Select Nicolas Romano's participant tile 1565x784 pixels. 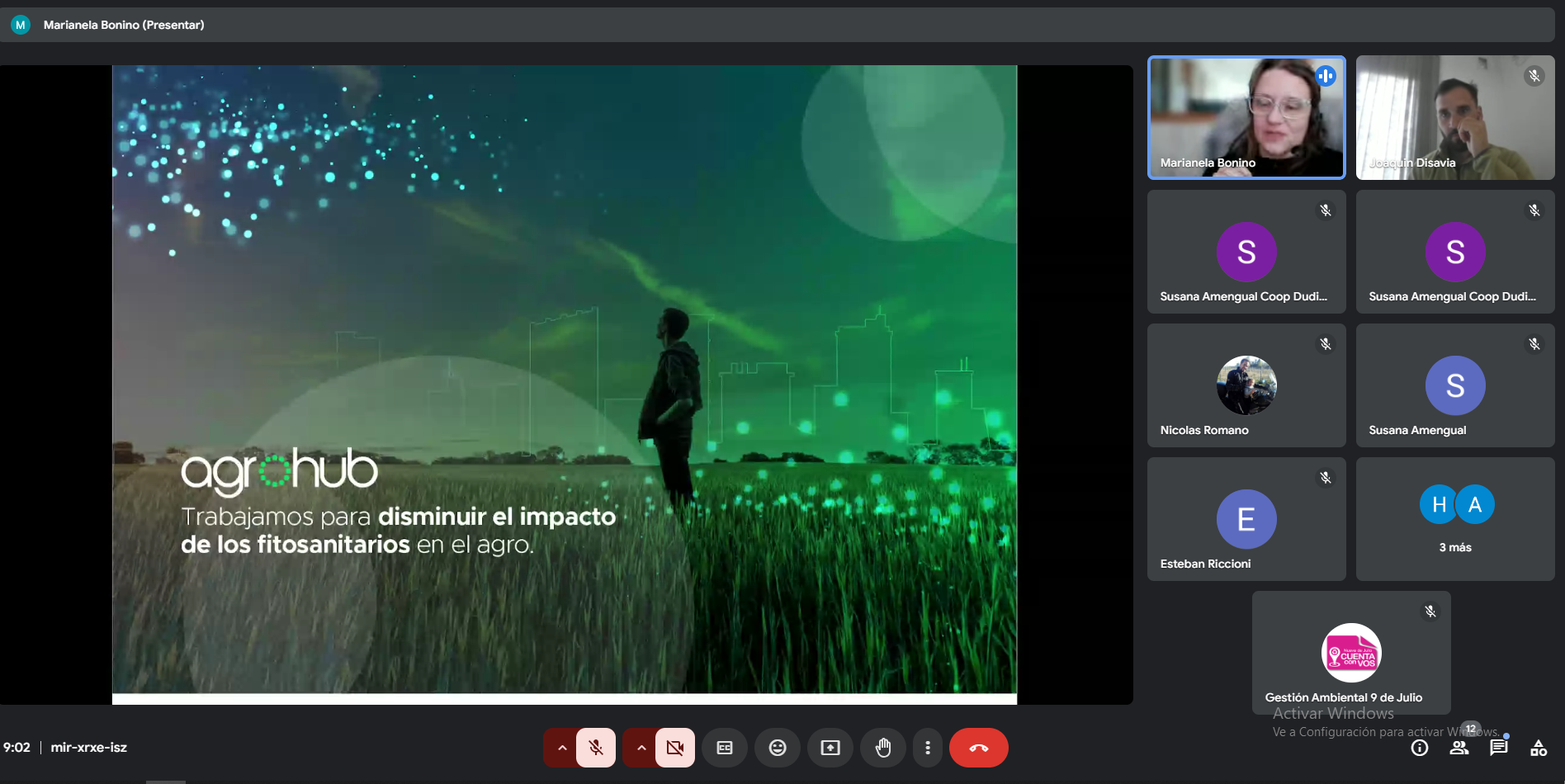click(x=1246, y=385)
